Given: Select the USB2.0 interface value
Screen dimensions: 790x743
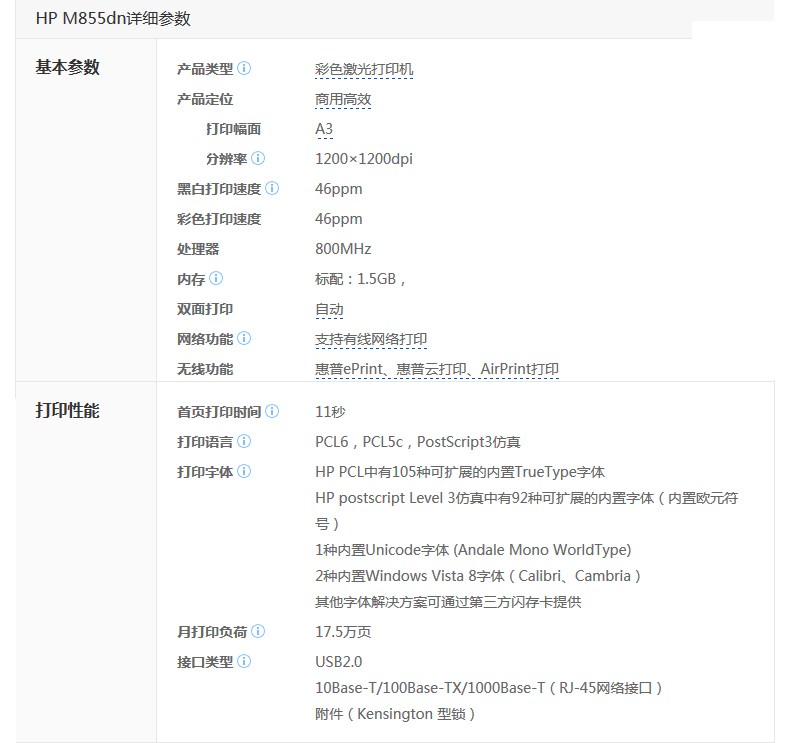Looking at the screenshot, I should 339,662.
